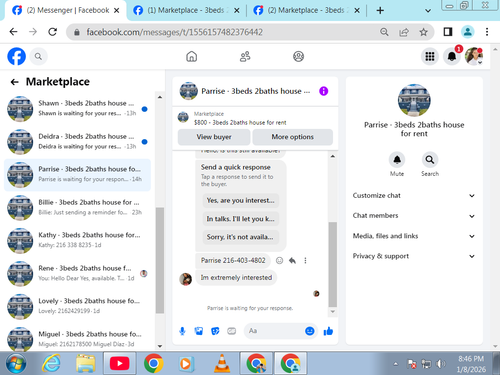This screenshot has height=375, width=500.
Task: Click the conversation list scrollbar thumb
Action: tap(160, 260)
